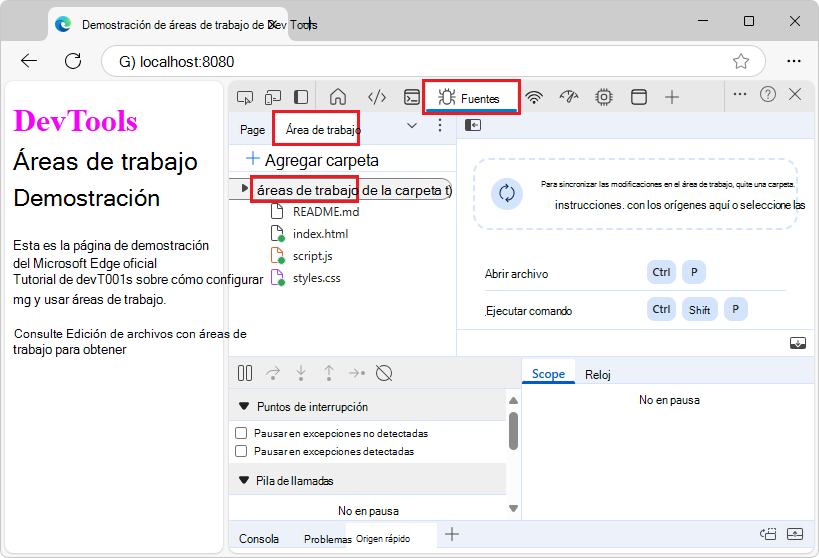Open the Network wifi tool icon
Screen dimensions: 819x558
click(534, 97)
